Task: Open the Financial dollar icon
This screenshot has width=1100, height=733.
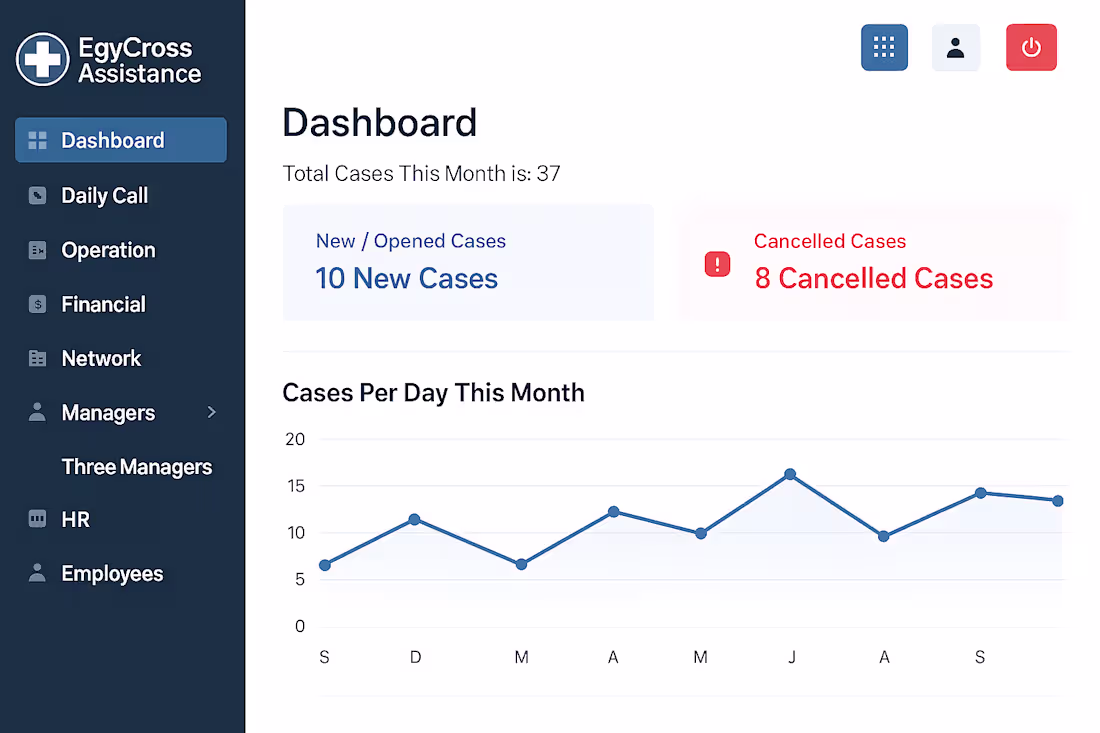Action: [x=37, y=304]
